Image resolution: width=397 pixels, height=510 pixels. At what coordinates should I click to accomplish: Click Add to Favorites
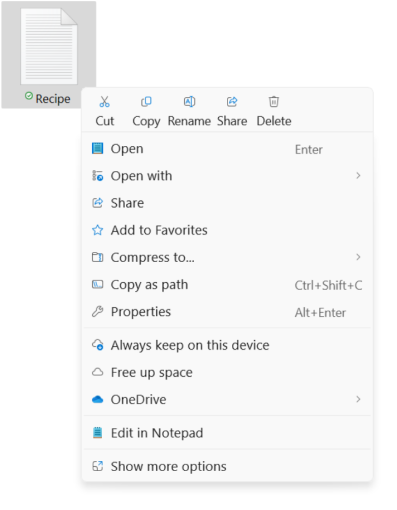click(x=227, y=230)
